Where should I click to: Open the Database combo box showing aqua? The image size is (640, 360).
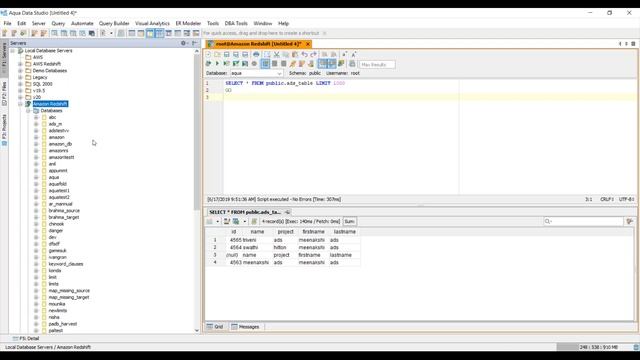(x=256, y=73)
